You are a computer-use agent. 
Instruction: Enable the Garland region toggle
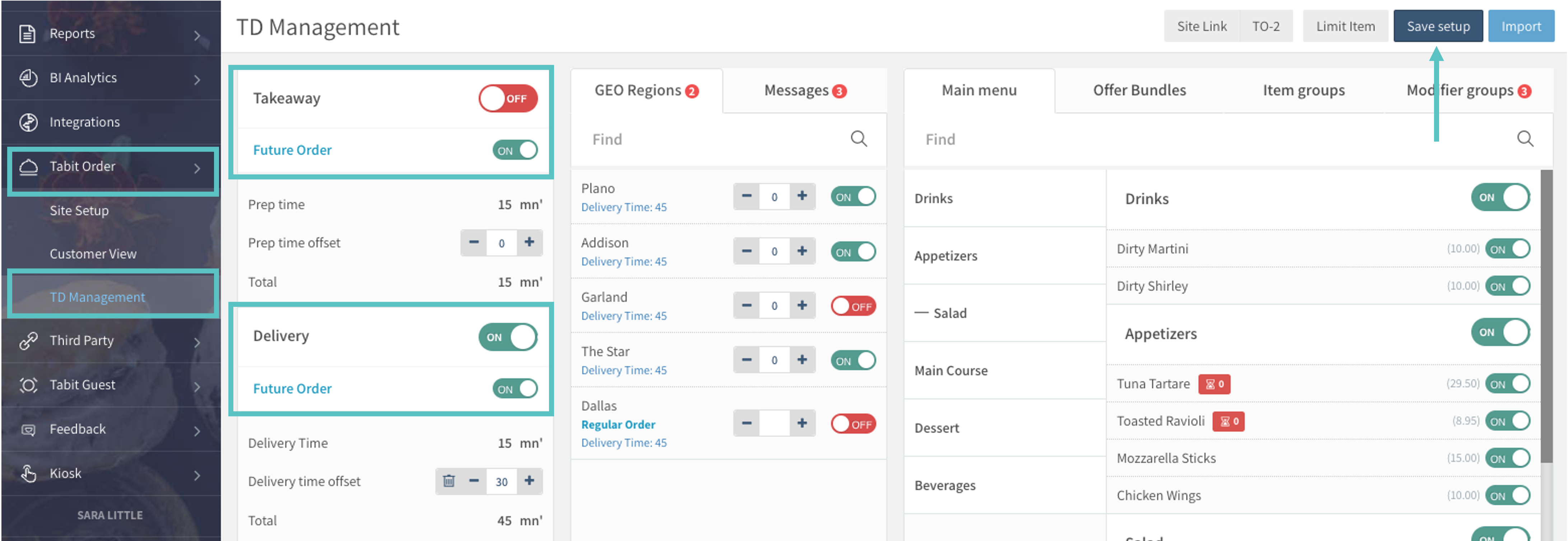click(x=853, y=306)
